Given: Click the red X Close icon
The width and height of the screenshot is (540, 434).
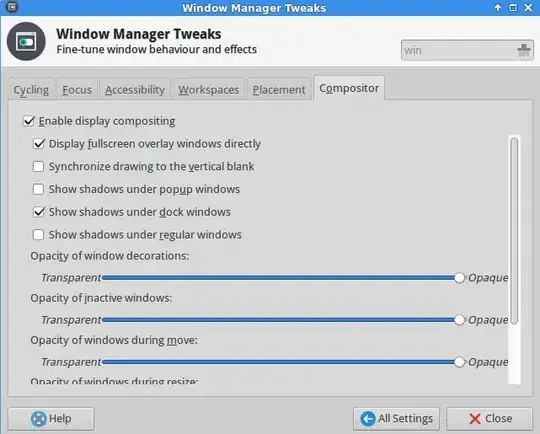Looking at the screenshot, I should [475, 419].
